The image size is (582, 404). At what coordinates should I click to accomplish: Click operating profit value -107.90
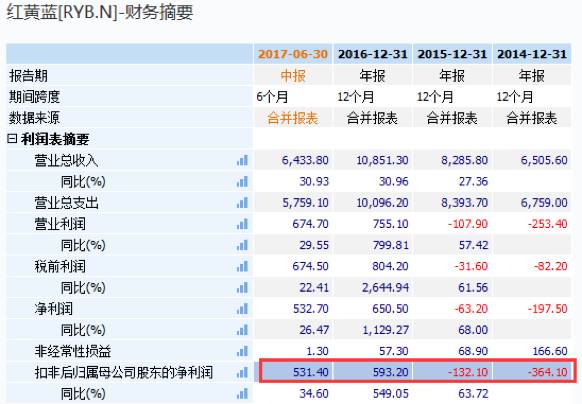pos(468,224)
